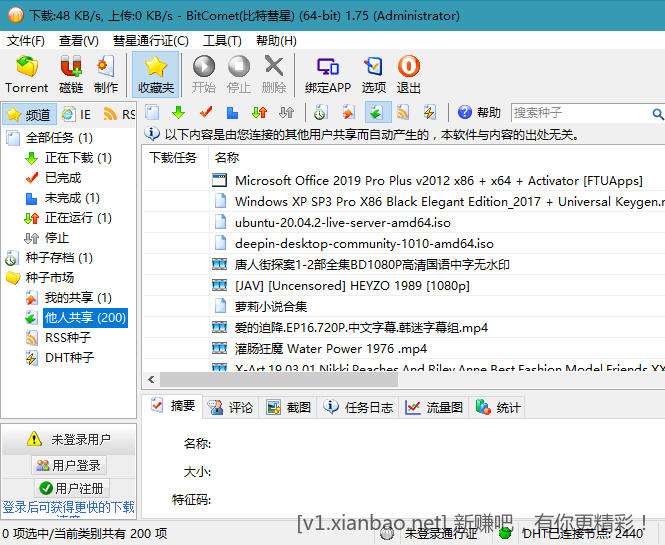Open torrent archive clock icon in filter bar
Viewport: 665px width, 545px height.
coord(321,113)
